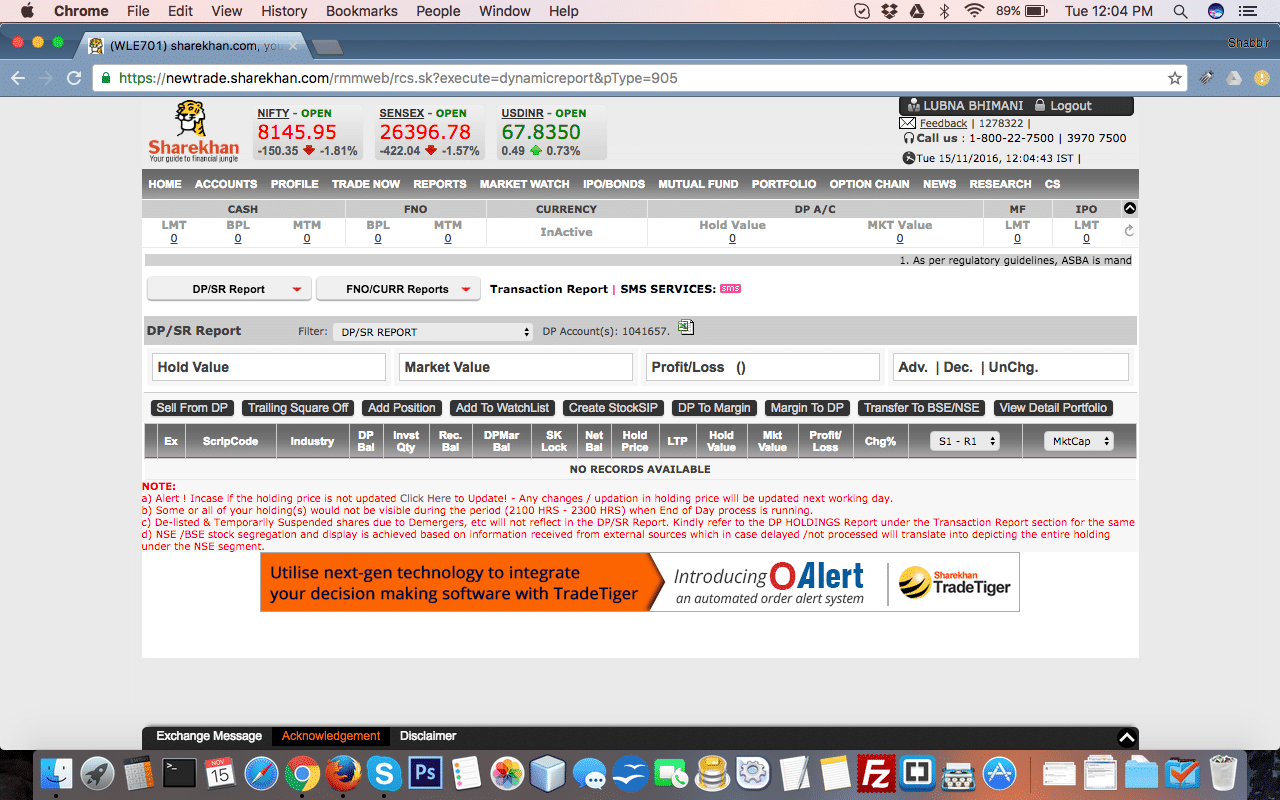Image resolution: width=1280 pixels, height=800 pixels.
Task: Open the Feedback link
Action: coord(943,123)
